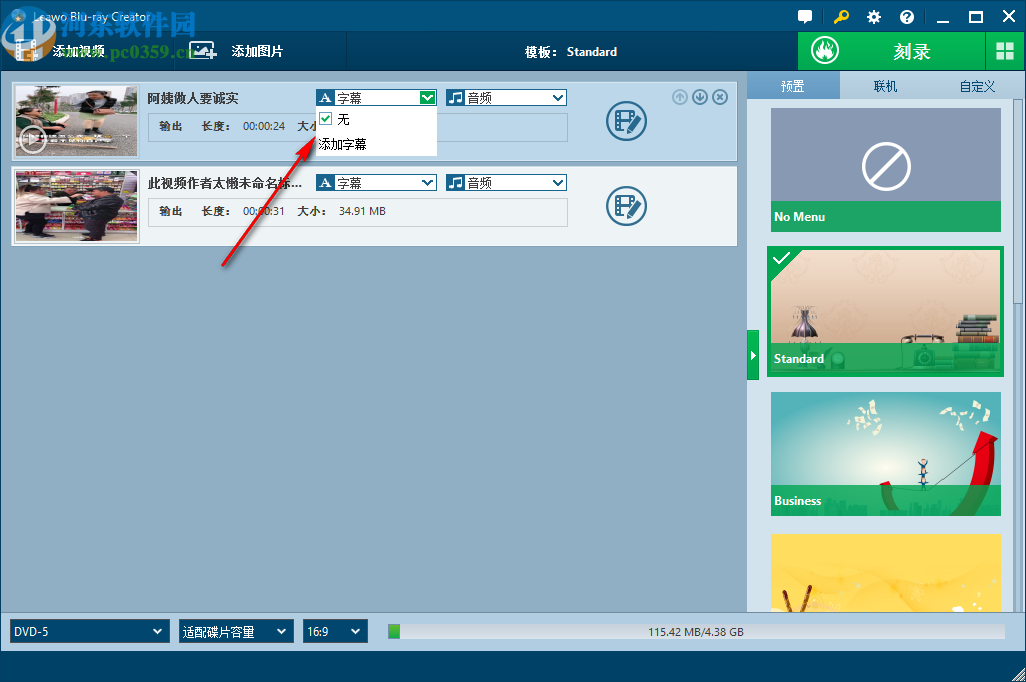Click the flame burn icon on the 刻录 button

824,49
